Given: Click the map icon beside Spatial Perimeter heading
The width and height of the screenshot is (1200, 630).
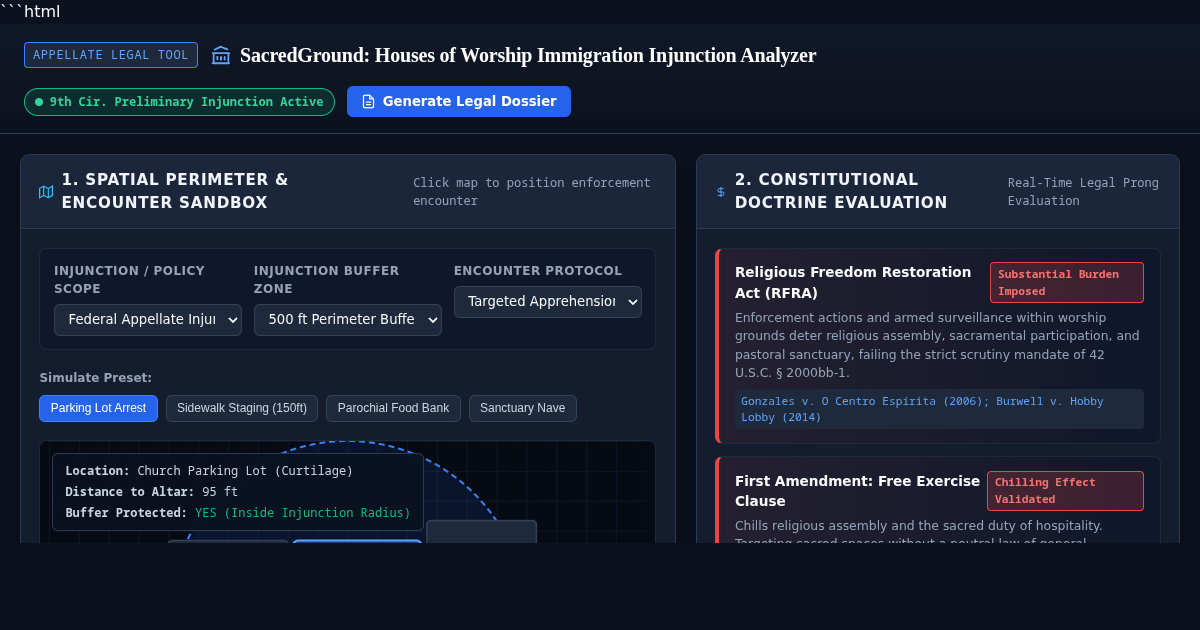Looking at the screenshot, I should pyautogui.click(x=46, y=192).
